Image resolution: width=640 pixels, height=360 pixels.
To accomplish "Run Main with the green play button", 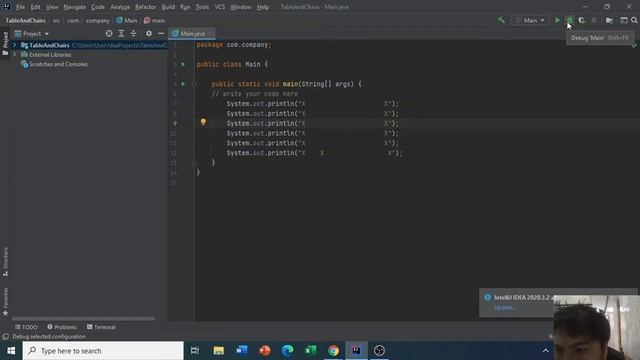I will point(557,20).
